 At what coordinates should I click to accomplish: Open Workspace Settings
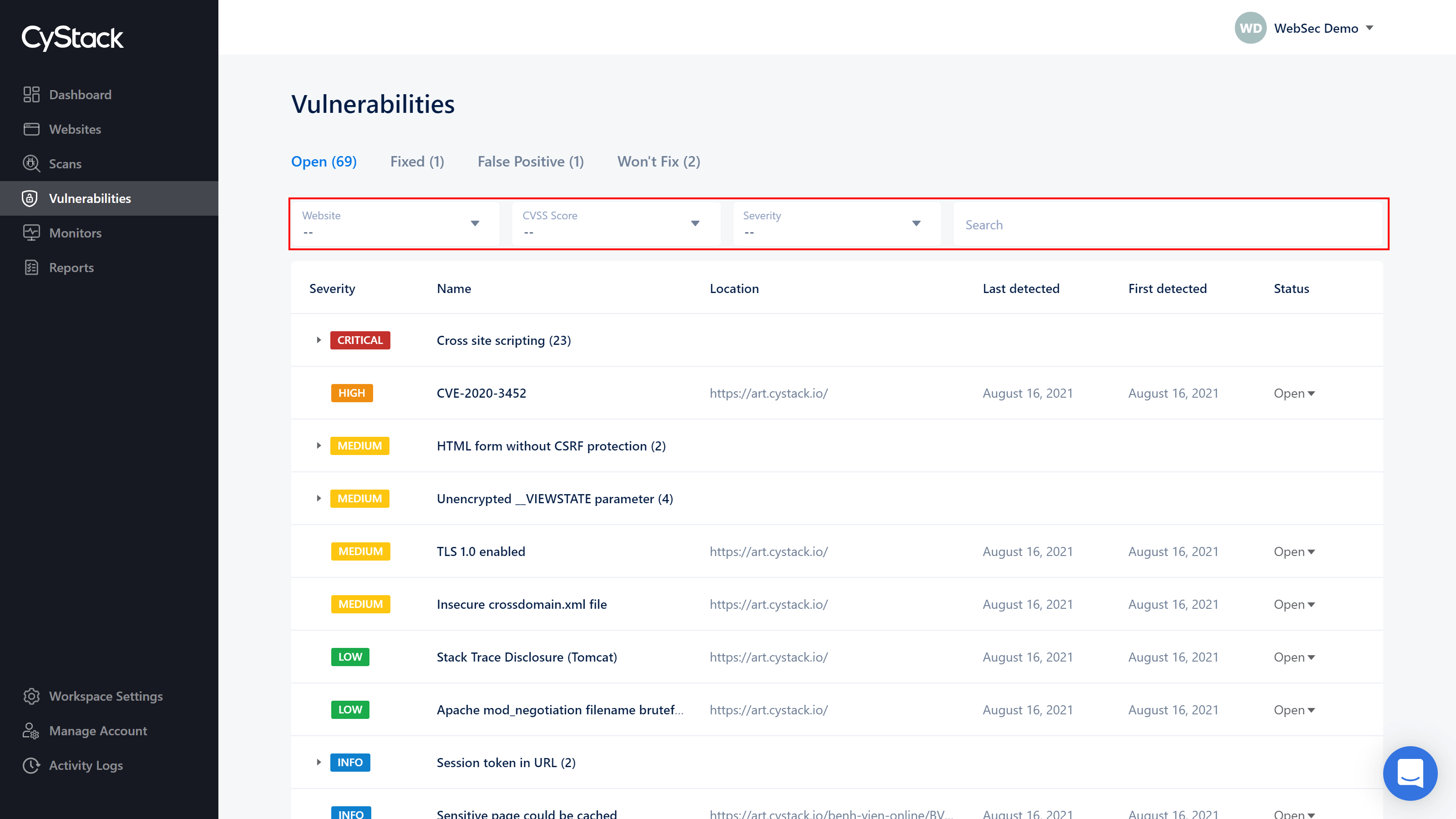[x=106, y=696]
